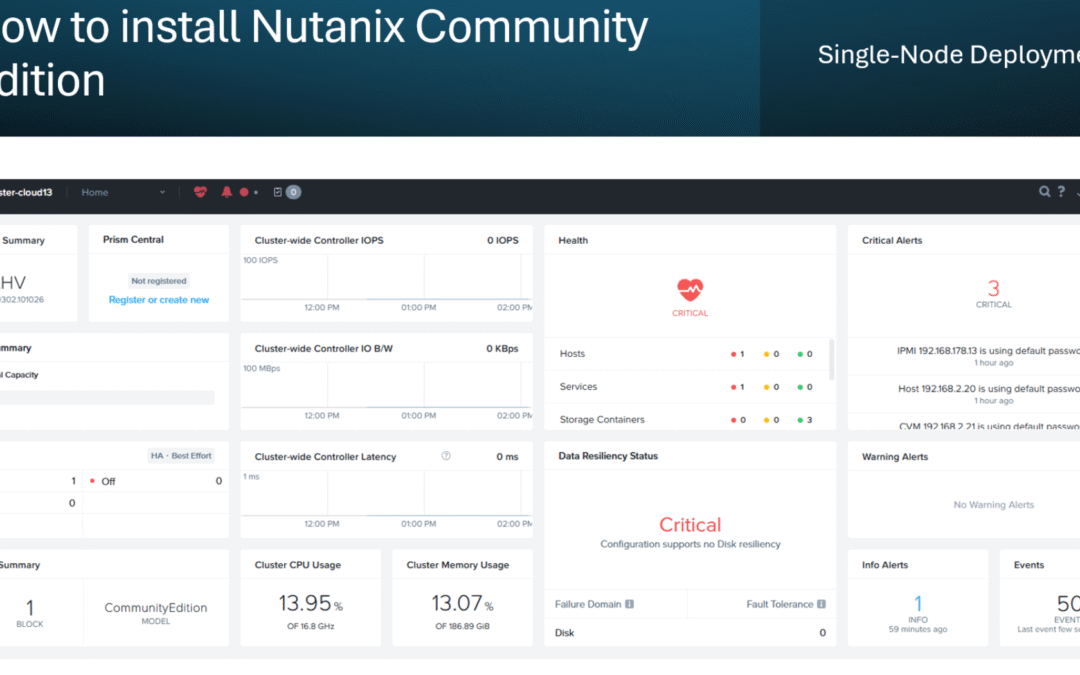Open the tasks clipboard icon
This screenshot has width=1080, height=675.
pos(278,192)
